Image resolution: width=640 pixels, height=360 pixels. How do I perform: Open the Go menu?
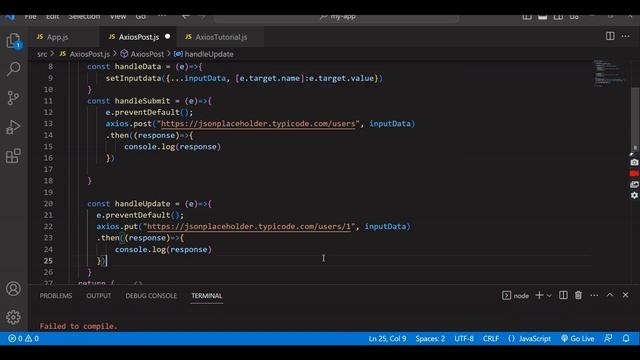141,17
